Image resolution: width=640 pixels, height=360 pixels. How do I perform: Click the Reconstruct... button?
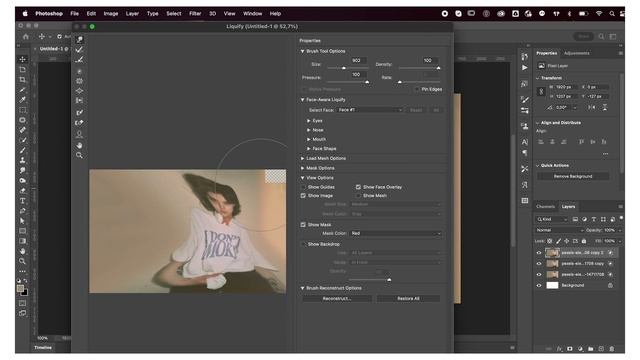pos(337,298)
